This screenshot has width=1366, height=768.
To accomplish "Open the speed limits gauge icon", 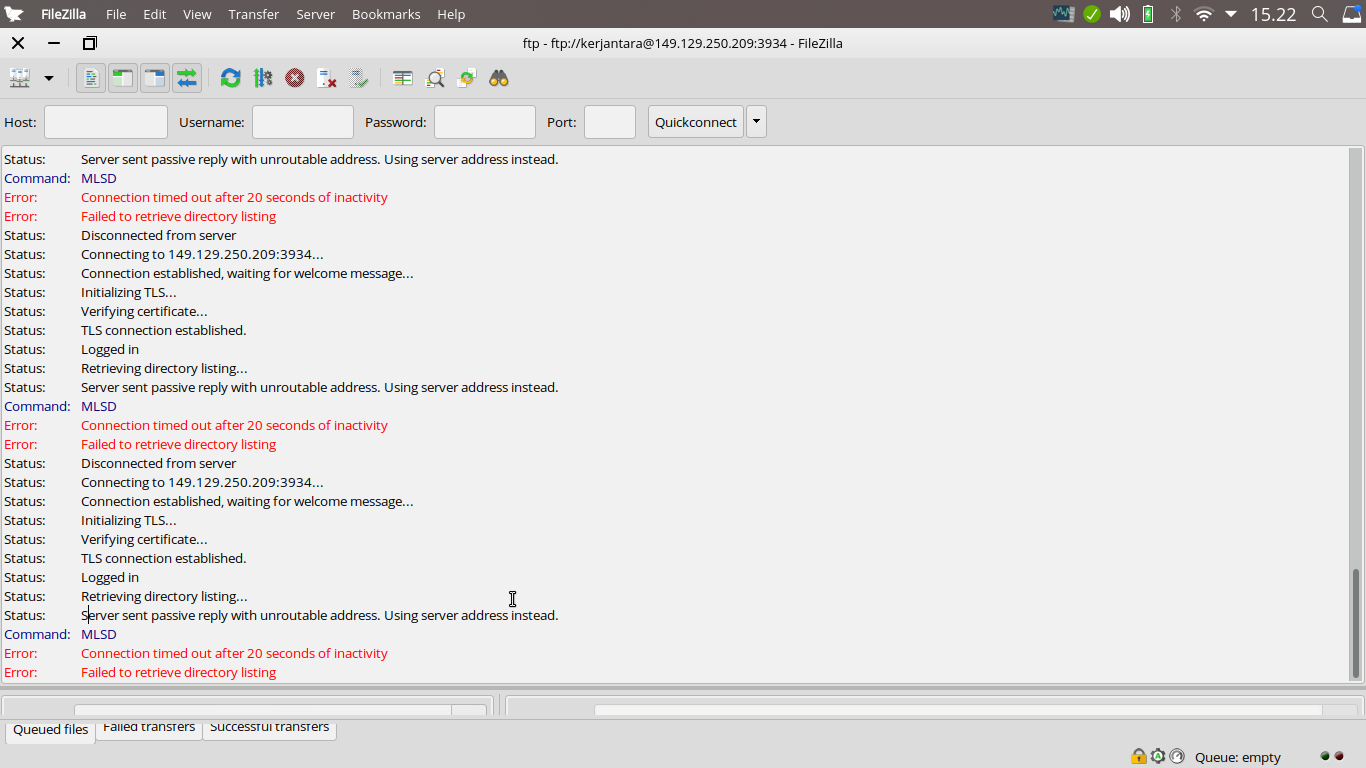I will point(1177,757).
